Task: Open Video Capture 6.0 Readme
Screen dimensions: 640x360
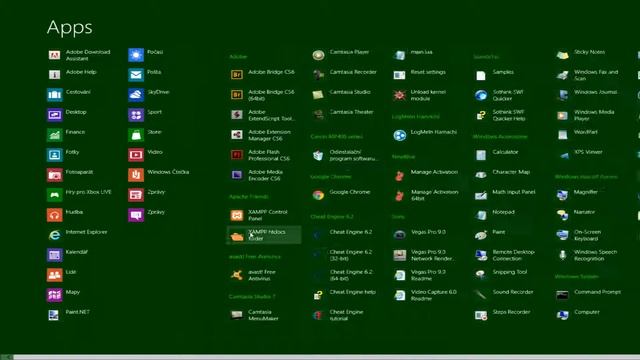Action: click(425, 295)
